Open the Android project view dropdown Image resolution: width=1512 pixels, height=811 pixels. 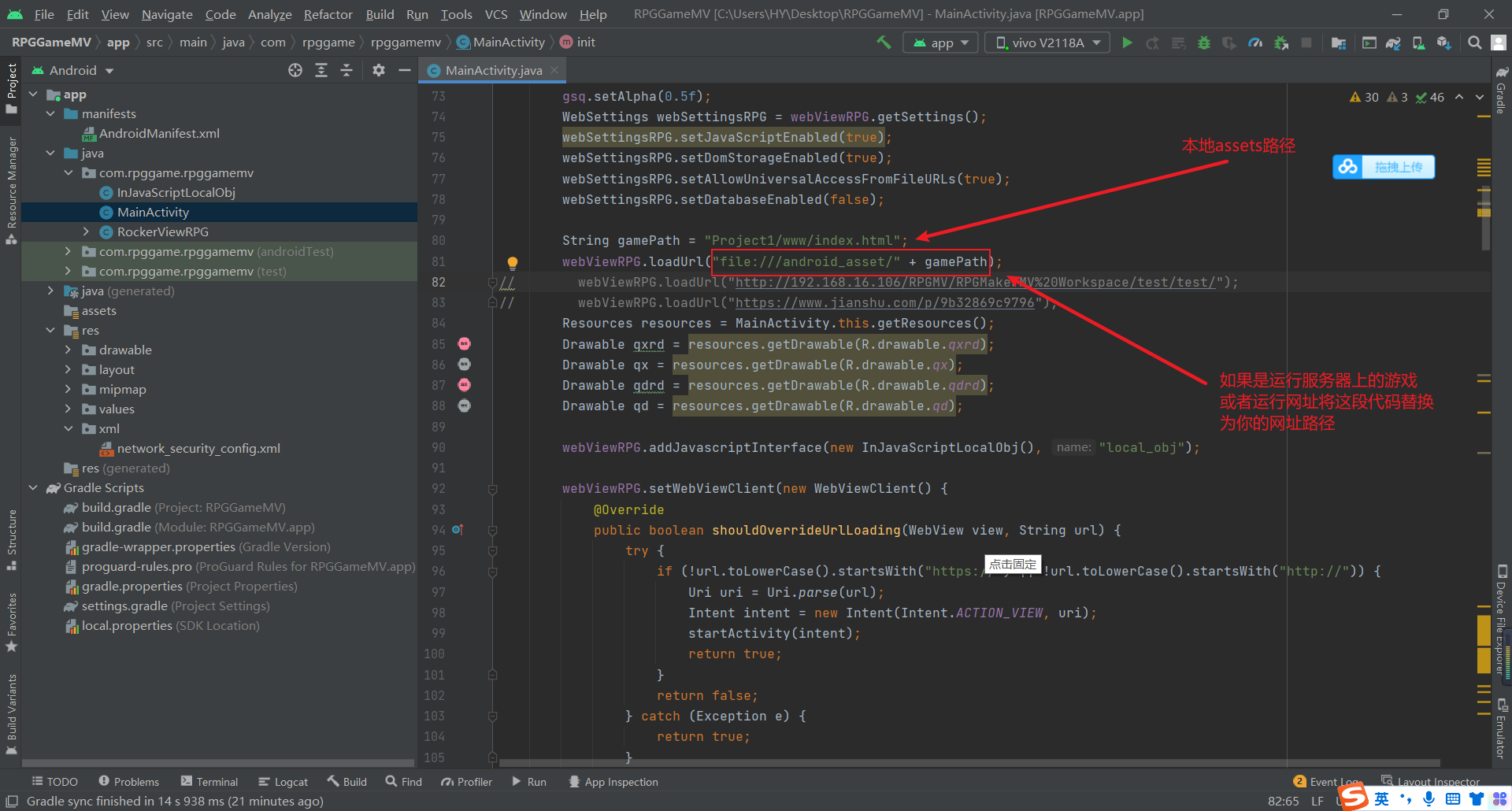tap(72, 71)
